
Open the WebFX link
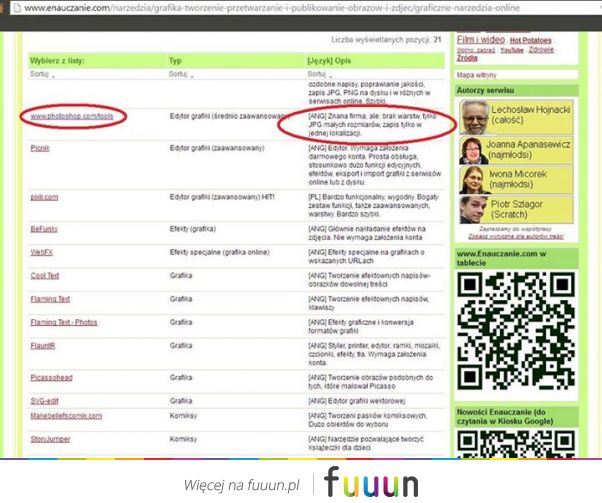coord(41,252)
